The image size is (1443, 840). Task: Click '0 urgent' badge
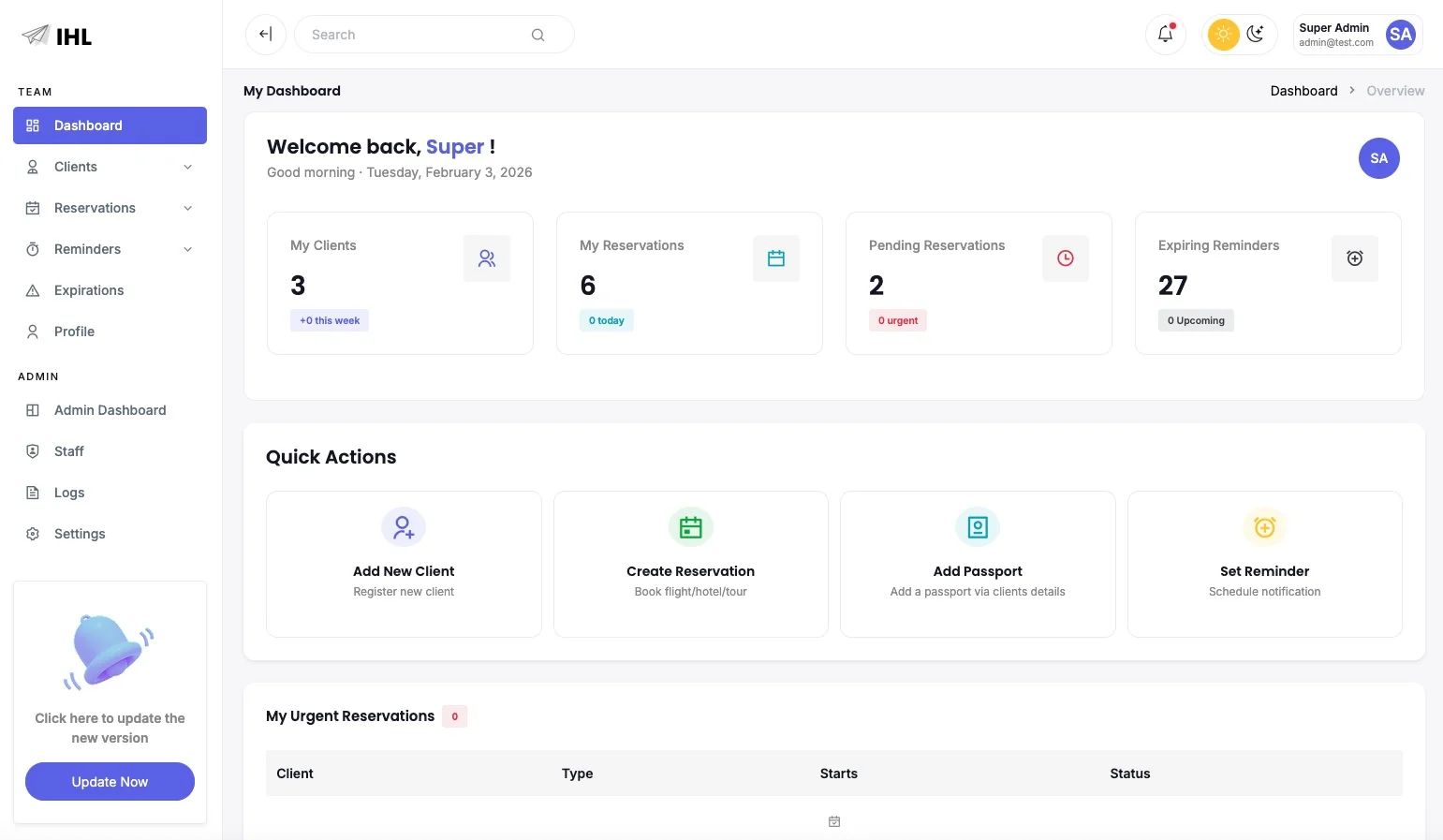tap(898, 320)
